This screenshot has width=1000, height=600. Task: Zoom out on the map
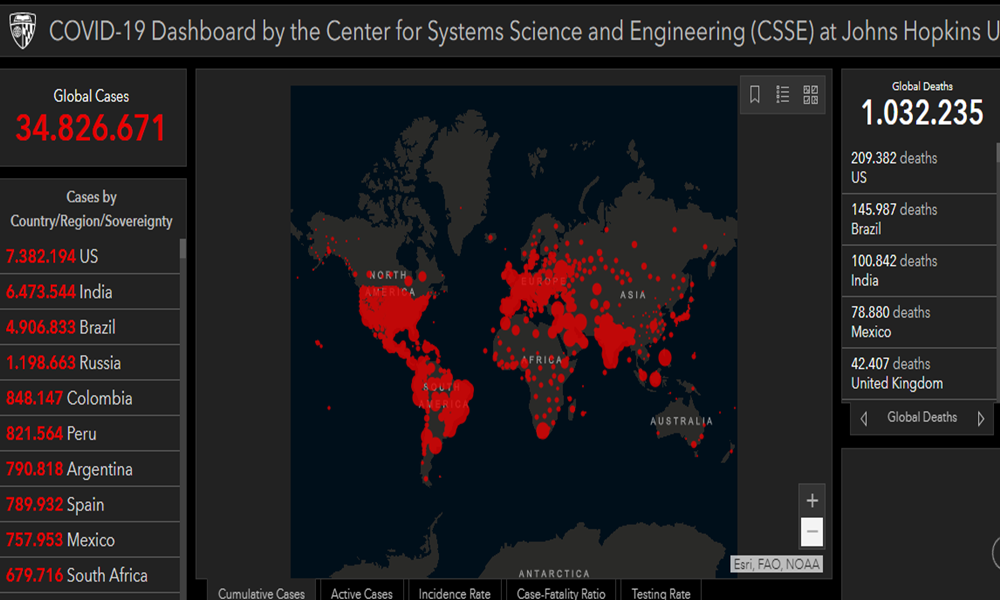(x=812, y=532)
